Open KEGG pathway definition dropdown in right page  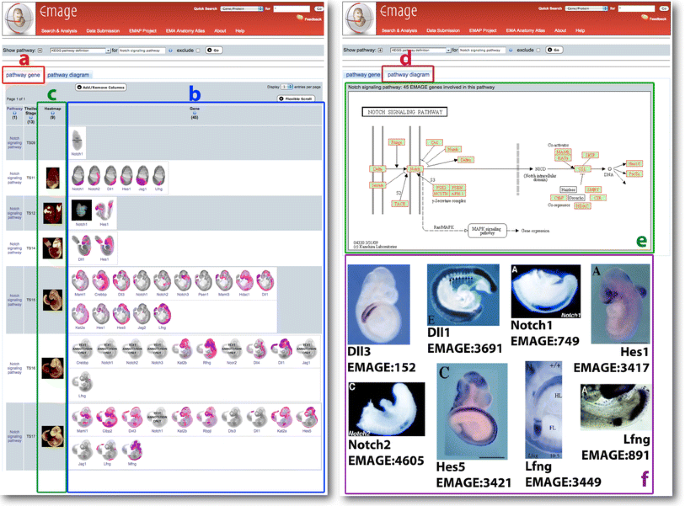420,50
